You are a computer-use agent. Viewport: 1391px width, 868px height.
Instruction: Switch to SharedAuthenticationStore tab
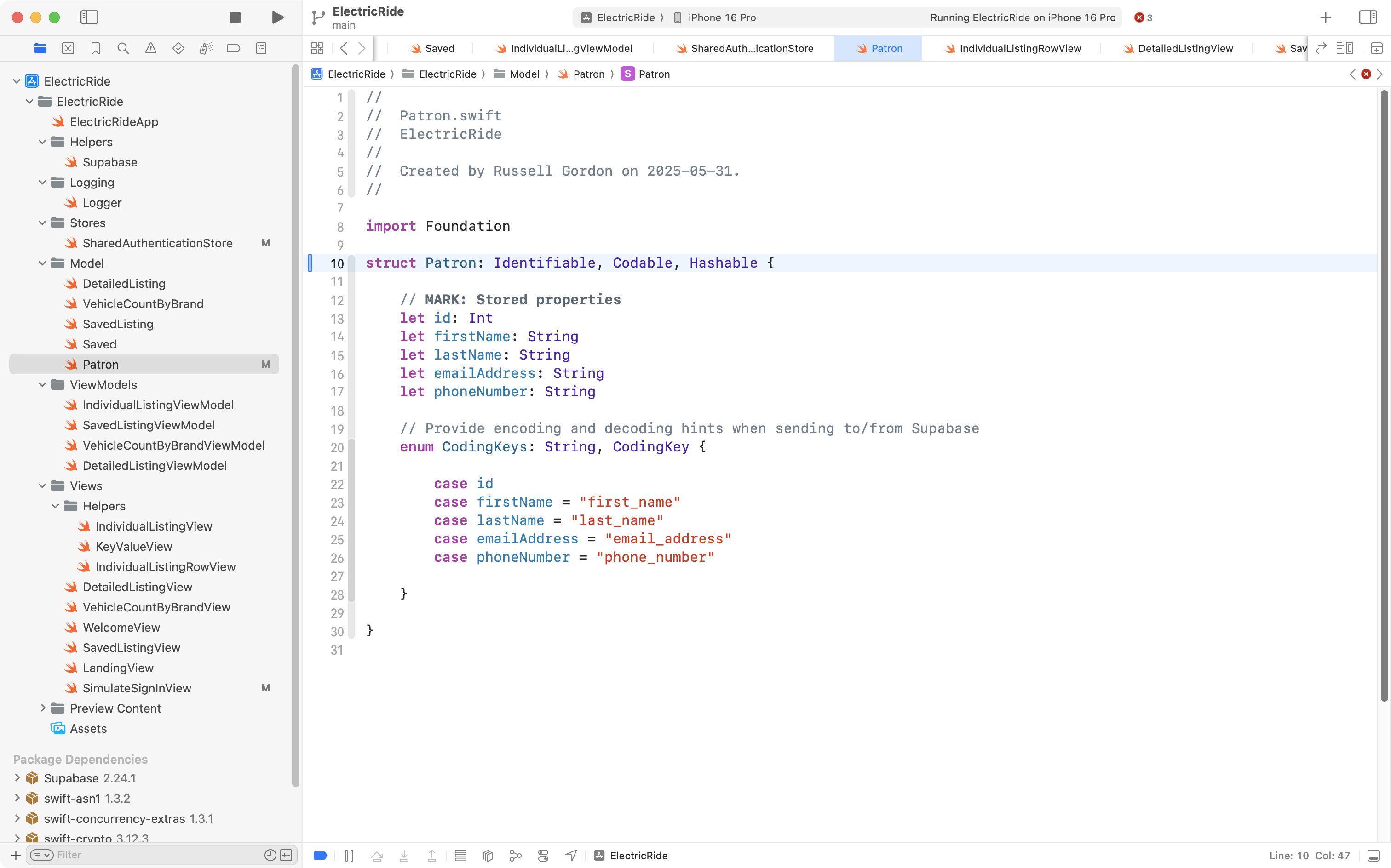coord(751,48)
